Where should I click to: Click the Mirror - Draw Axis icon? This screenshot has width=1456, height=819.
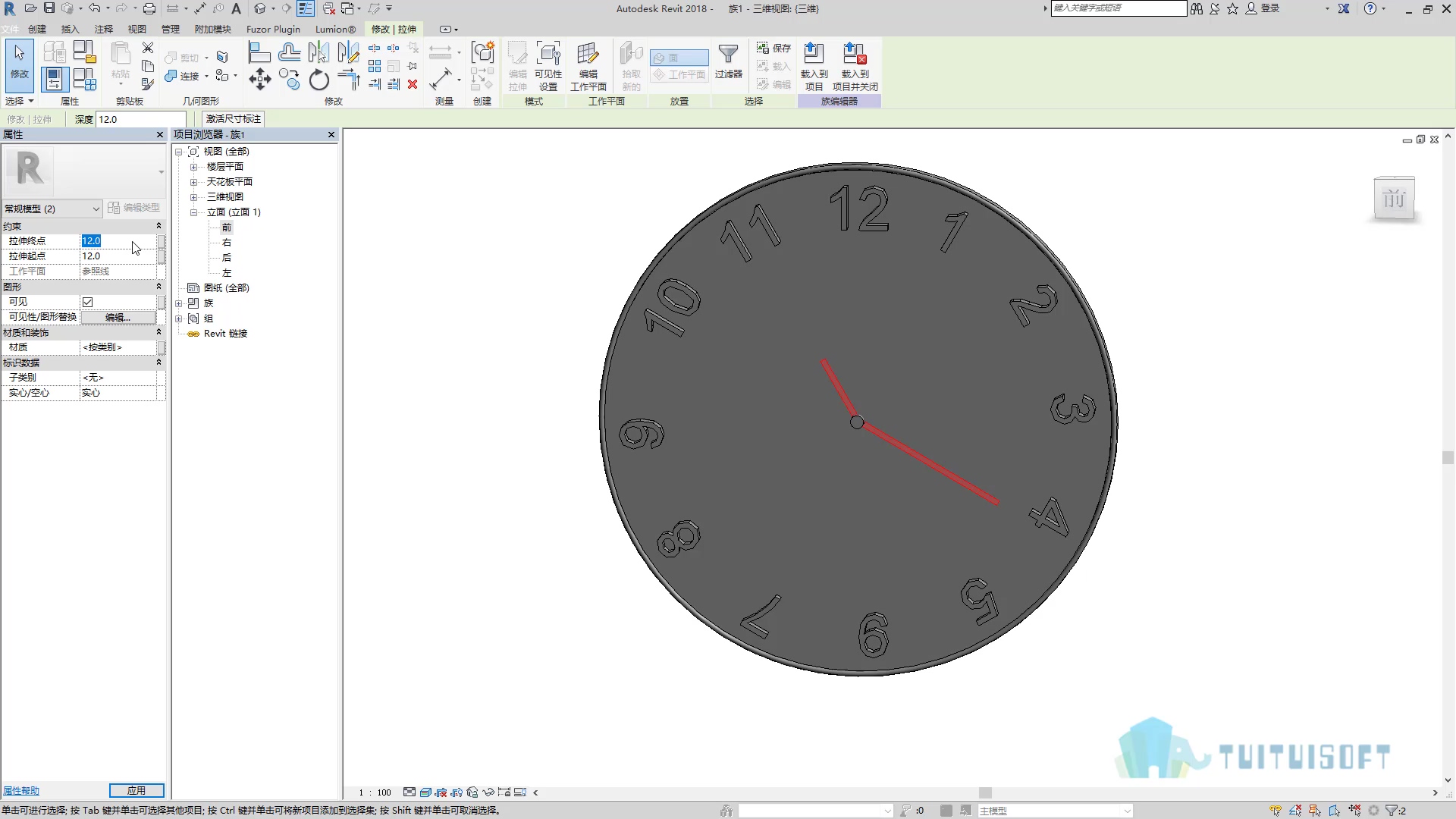pos(348,52)
